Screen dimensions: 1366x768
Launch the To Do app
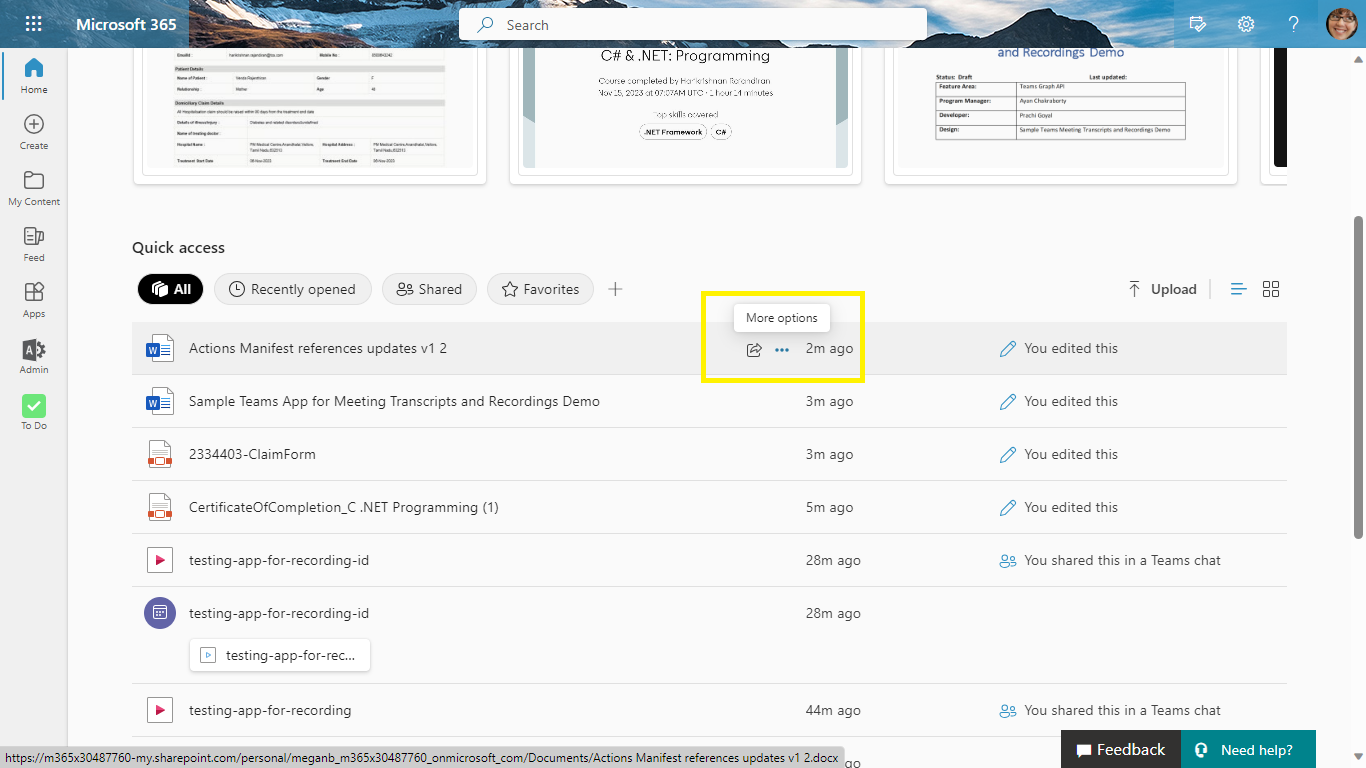34,412
